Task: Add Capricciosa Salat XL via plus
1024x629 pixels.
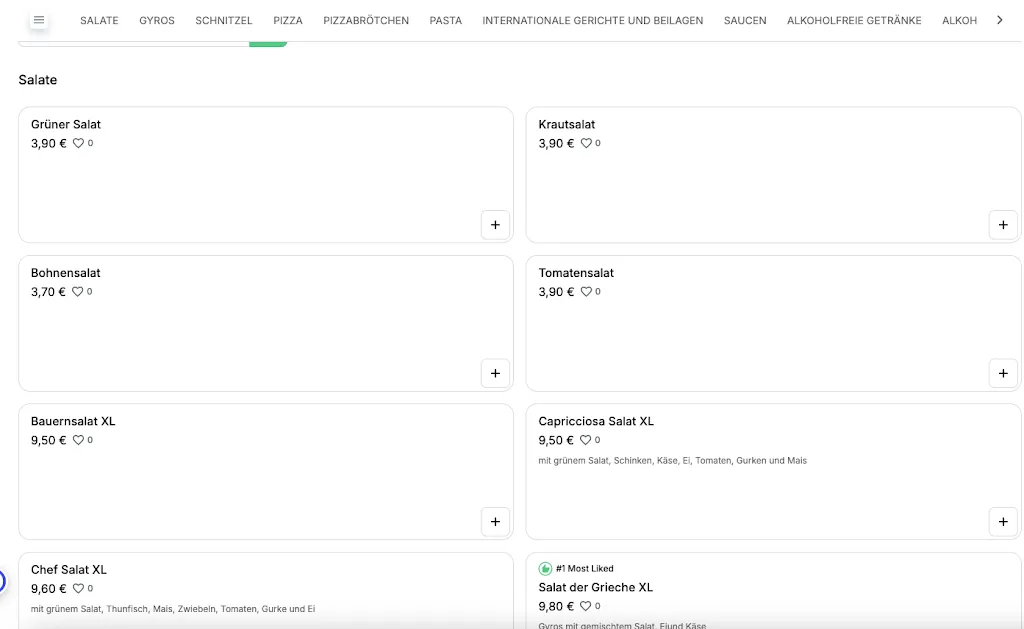Action: point(1002,522)
